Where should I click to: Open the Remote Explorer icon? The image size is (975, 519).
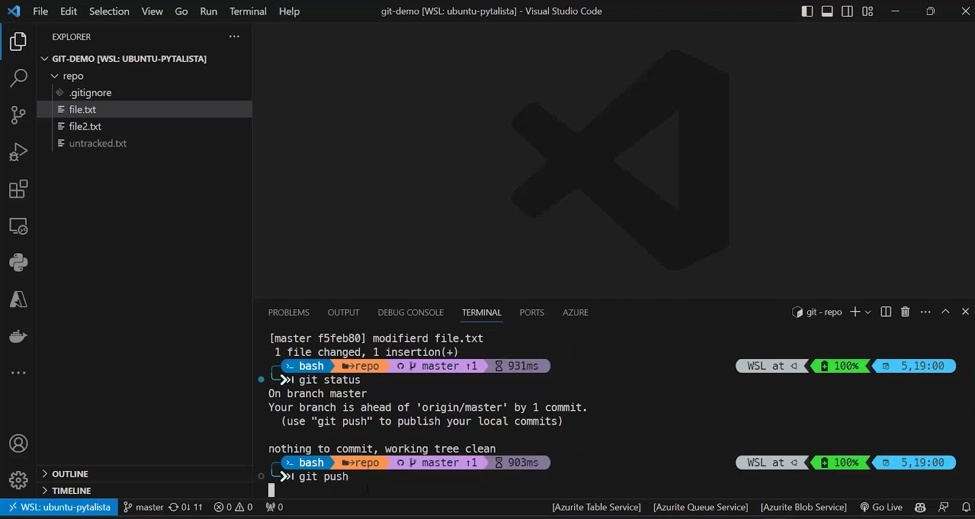(18, 226)
